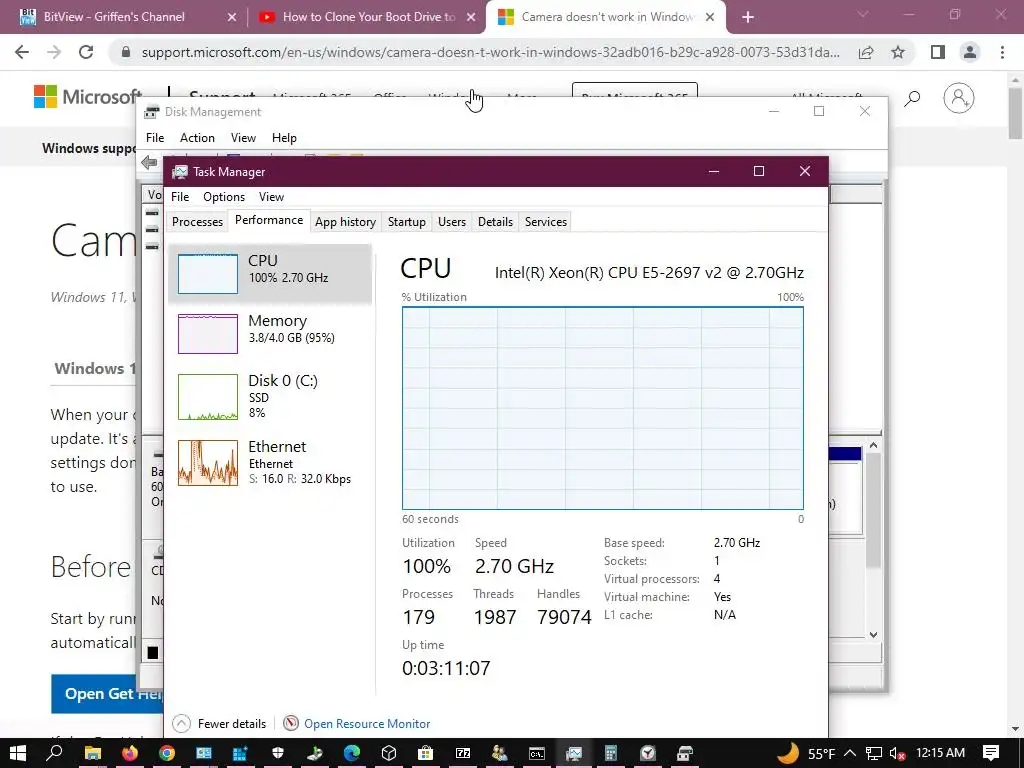Open Task Manager's View menu
The height and width of the screenshot is (768, 1024).
271,197
